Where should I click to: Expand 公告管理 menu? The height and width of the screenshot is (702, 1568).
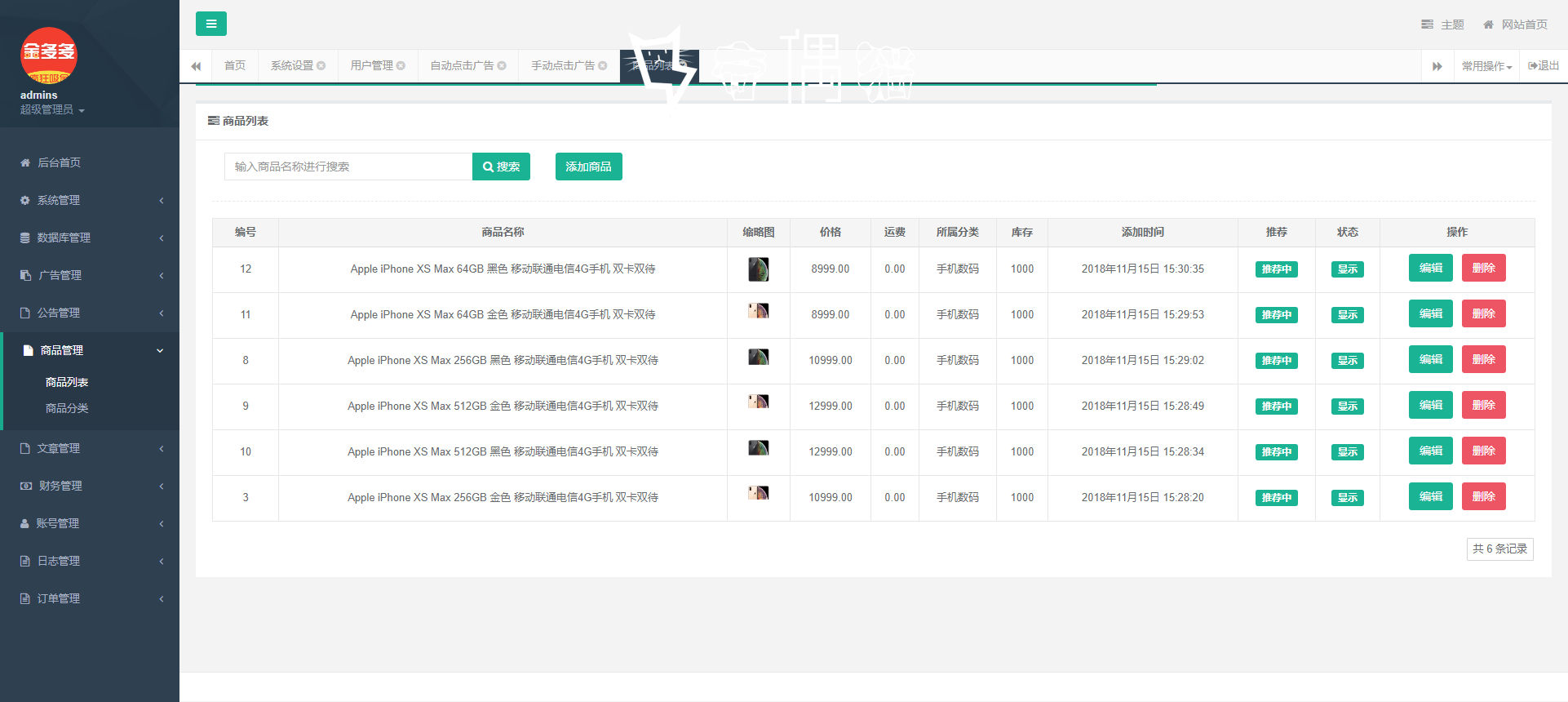click(90, 313)
